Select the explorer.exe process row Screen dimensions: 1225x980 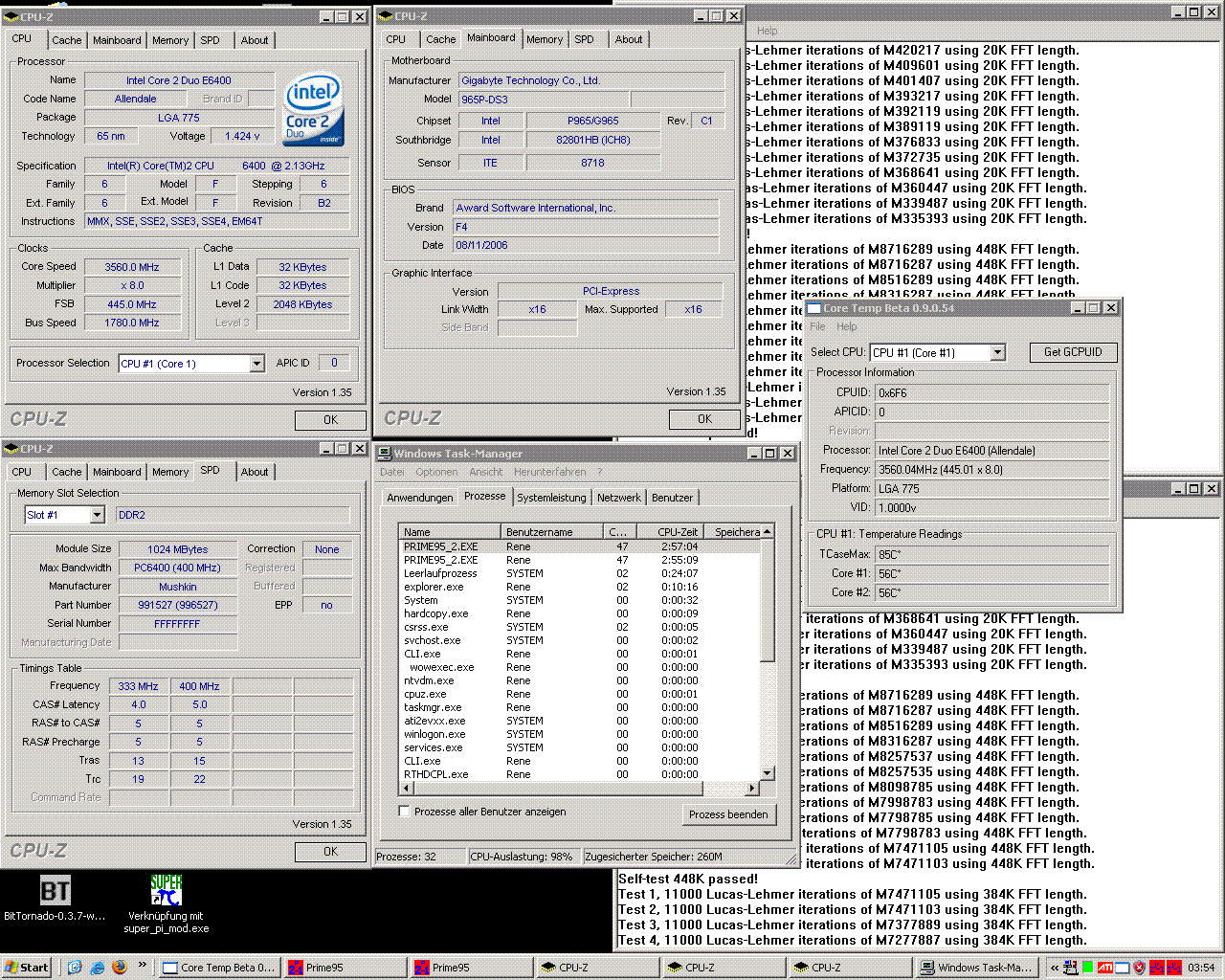coord(579,587)
